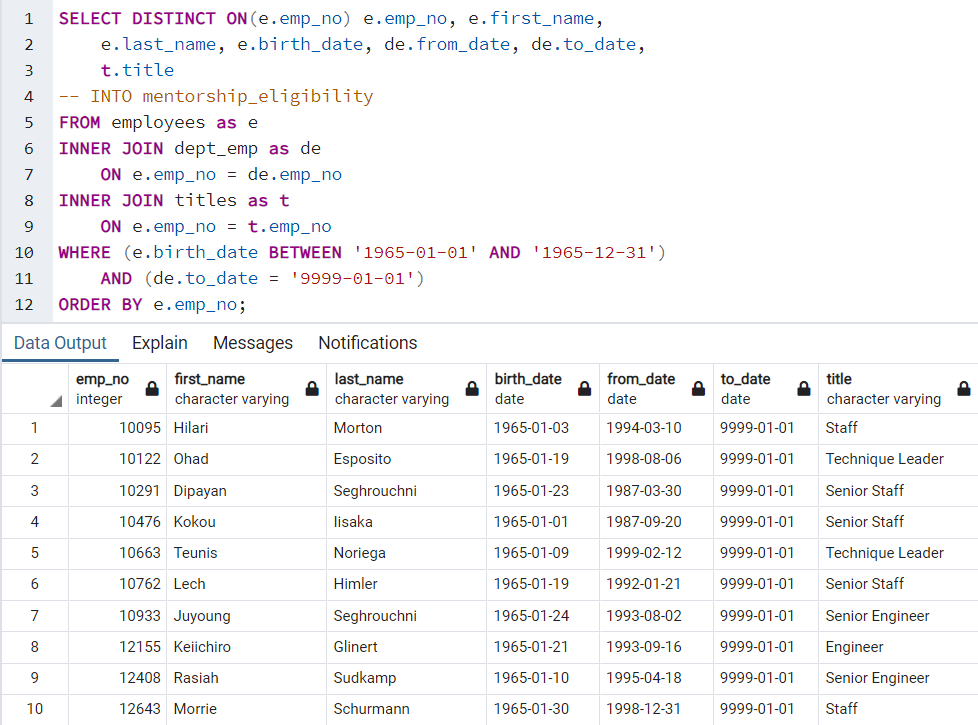
Task: Select the title column header
Action: (898, 389)
